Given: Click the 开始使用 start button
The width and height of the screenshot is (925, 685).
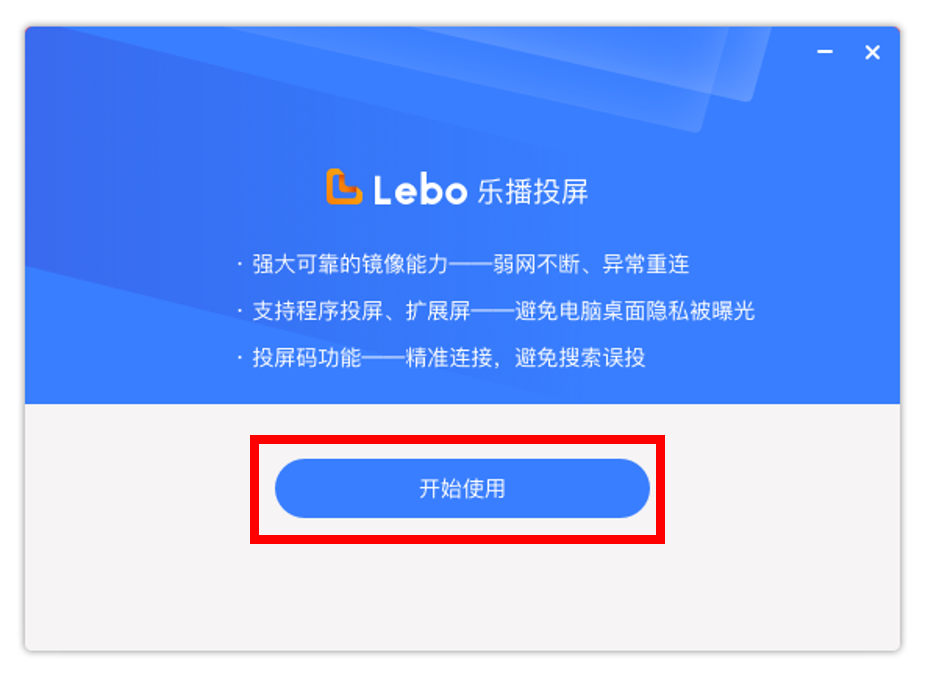Looking at the screenshot, I should tap(462, 489).
